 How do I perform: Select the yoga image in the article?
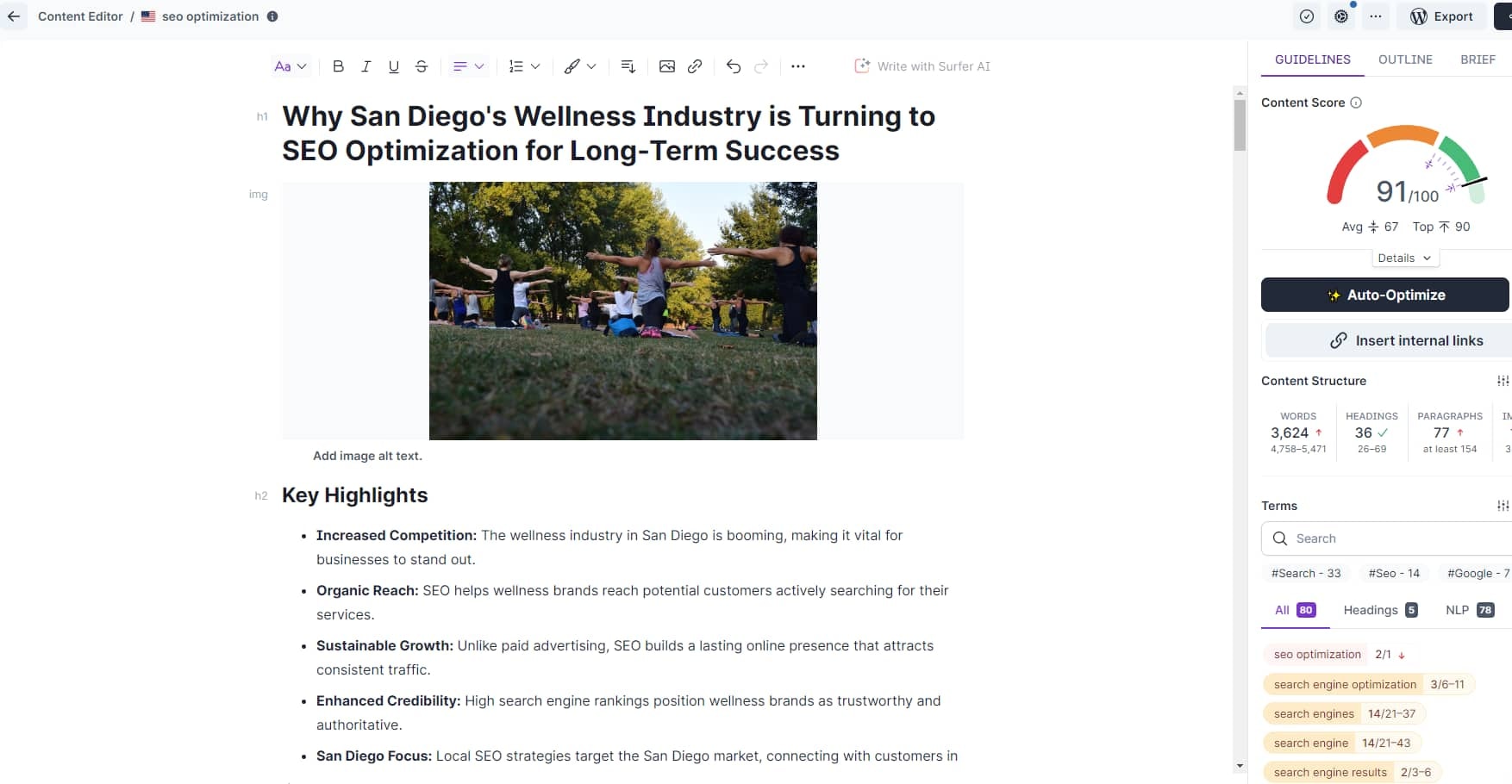tap(622, 311)
